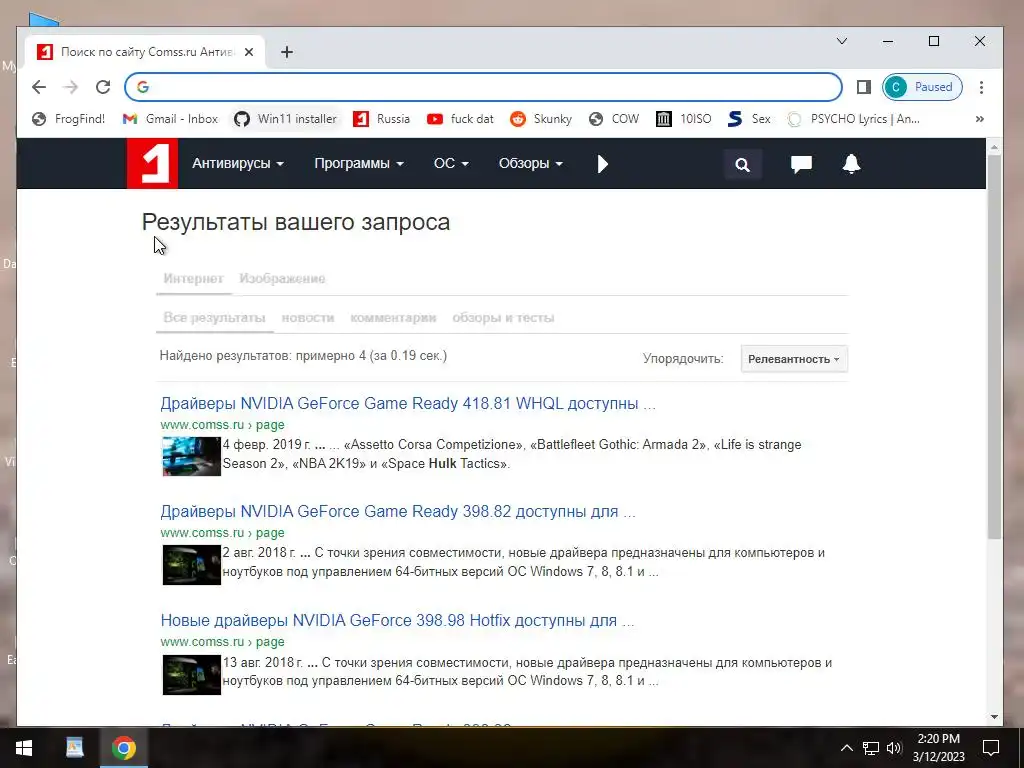
Task: Open the 10ISO bookmark
Action: pyautogui.click(x=684, y=119)
